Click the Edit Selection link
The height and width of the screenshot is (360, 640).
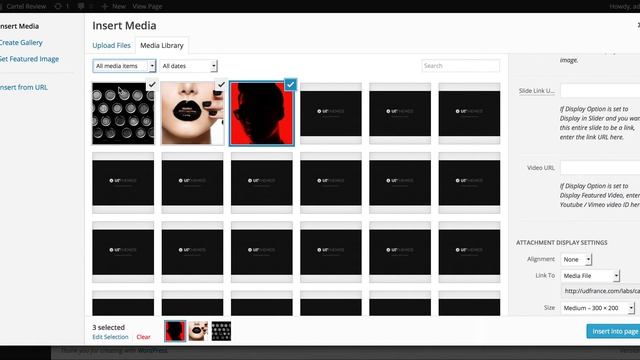pos(110,337)
